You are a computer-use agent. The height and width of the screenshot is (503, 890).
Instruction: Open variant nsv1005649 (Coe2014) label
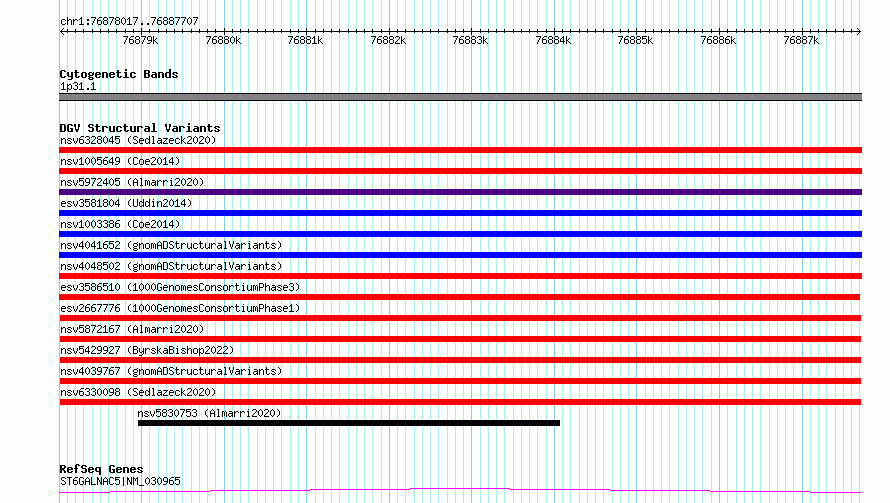[x=120, y=161]
